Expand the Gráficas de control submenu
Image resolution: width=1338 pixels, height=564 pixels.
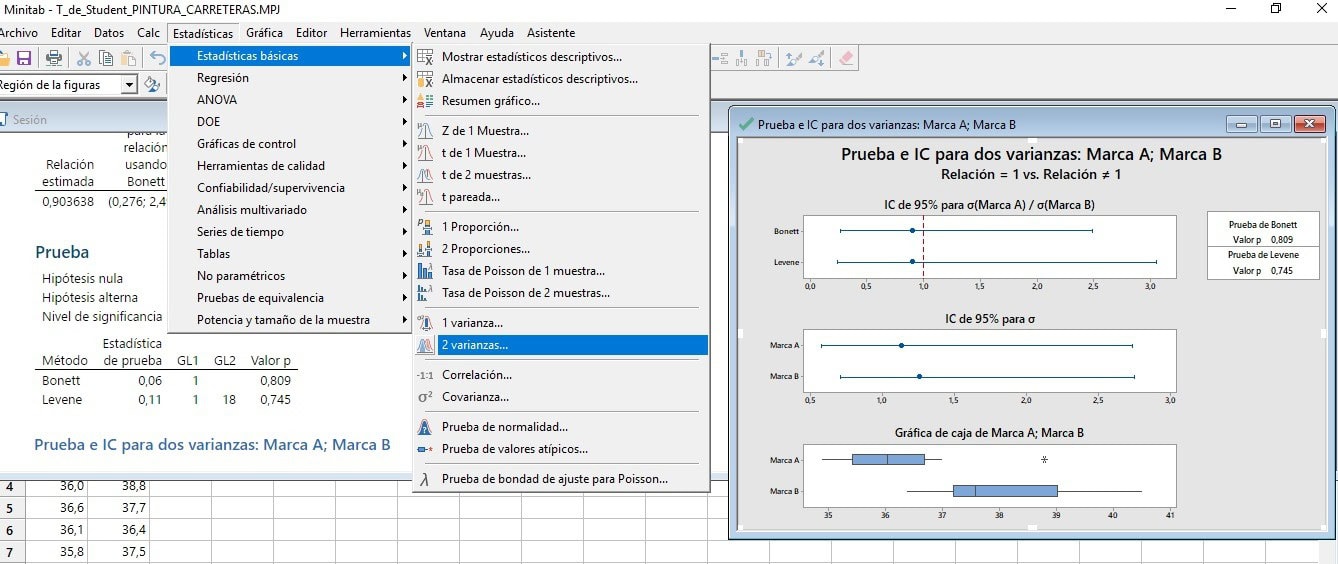tap(246, 144)
